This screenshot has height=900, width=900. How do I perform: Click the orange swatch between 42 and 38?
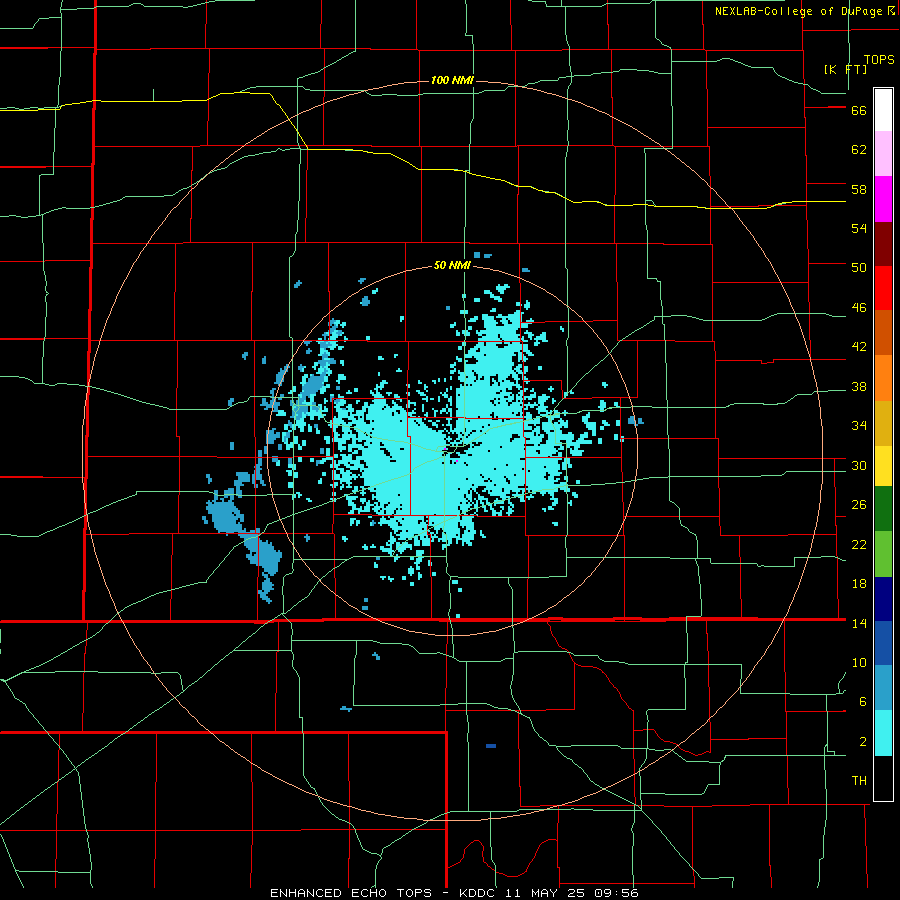point(883,378)
